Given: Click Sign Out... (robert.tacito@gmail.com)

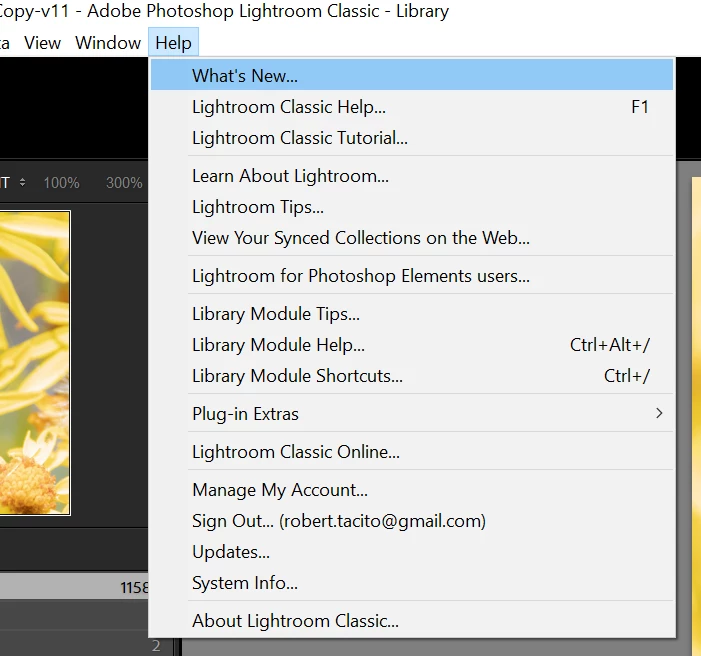Looking at the screenshot, I should pyautogui.click(x=412, y=521).
